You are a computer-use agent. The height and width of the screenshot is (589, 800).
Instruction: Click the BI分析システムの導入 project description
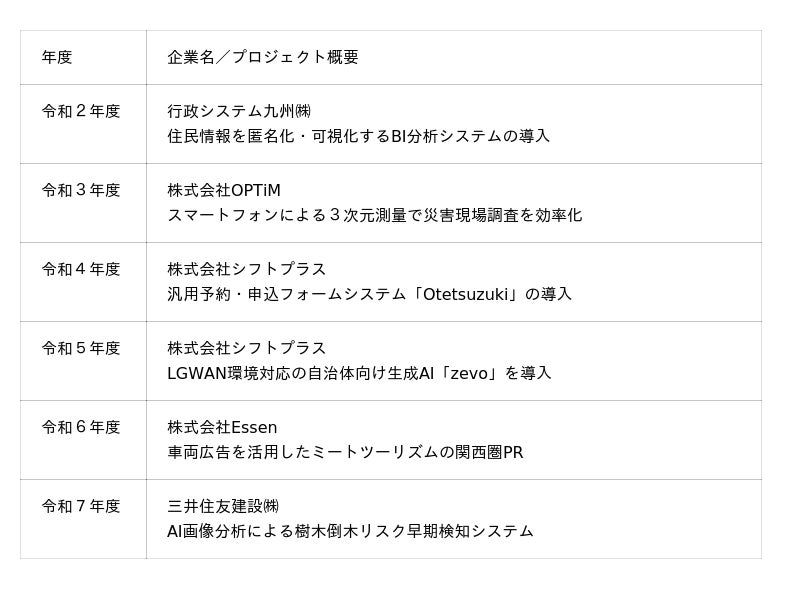(358, 136)
